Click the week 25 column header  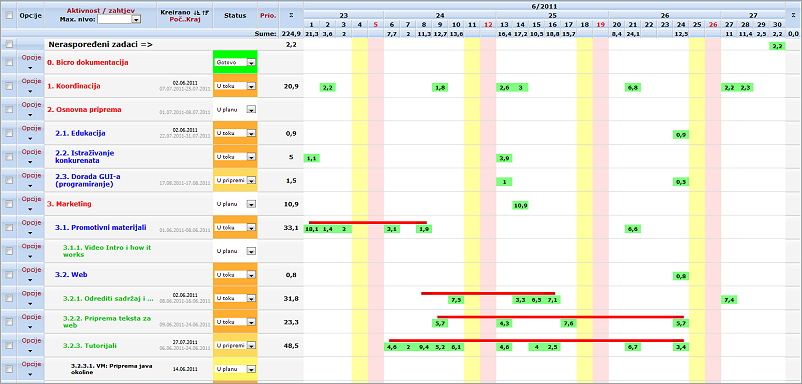coord(552,15)
